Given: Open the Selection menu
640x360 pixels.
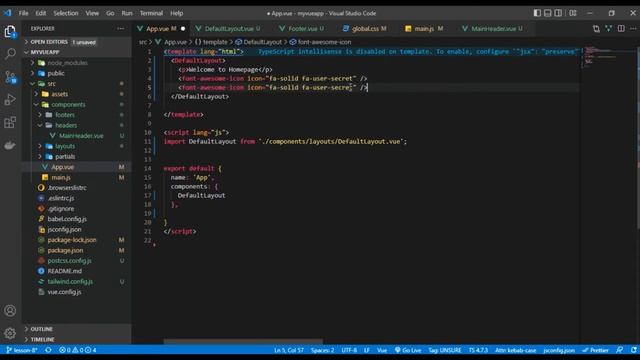Looking at the screenshot, I should 66,13.
